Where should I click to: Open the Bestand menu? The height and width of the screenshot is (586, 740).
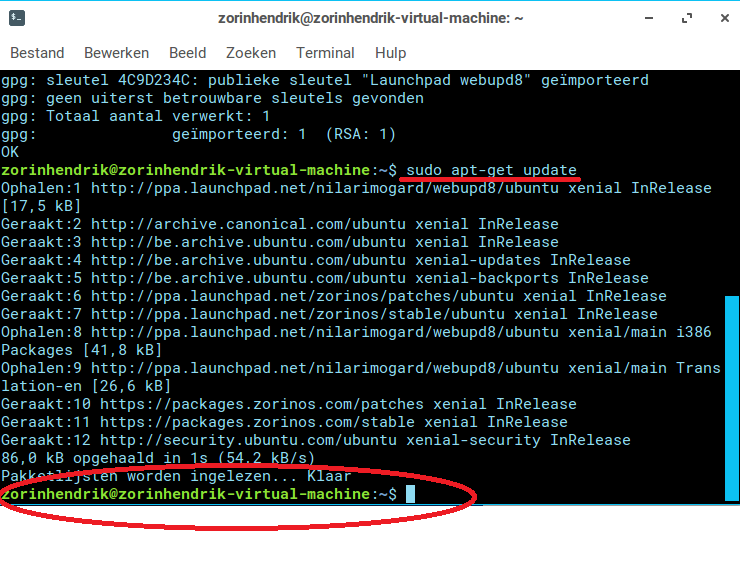37,53
